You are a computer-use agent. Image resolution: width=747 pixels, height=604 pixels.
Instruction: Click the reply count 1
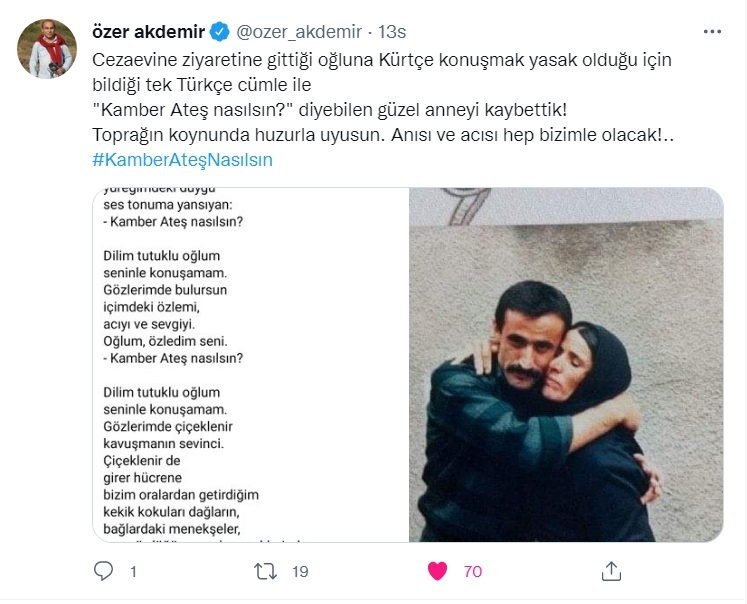[x=133, y=572]
